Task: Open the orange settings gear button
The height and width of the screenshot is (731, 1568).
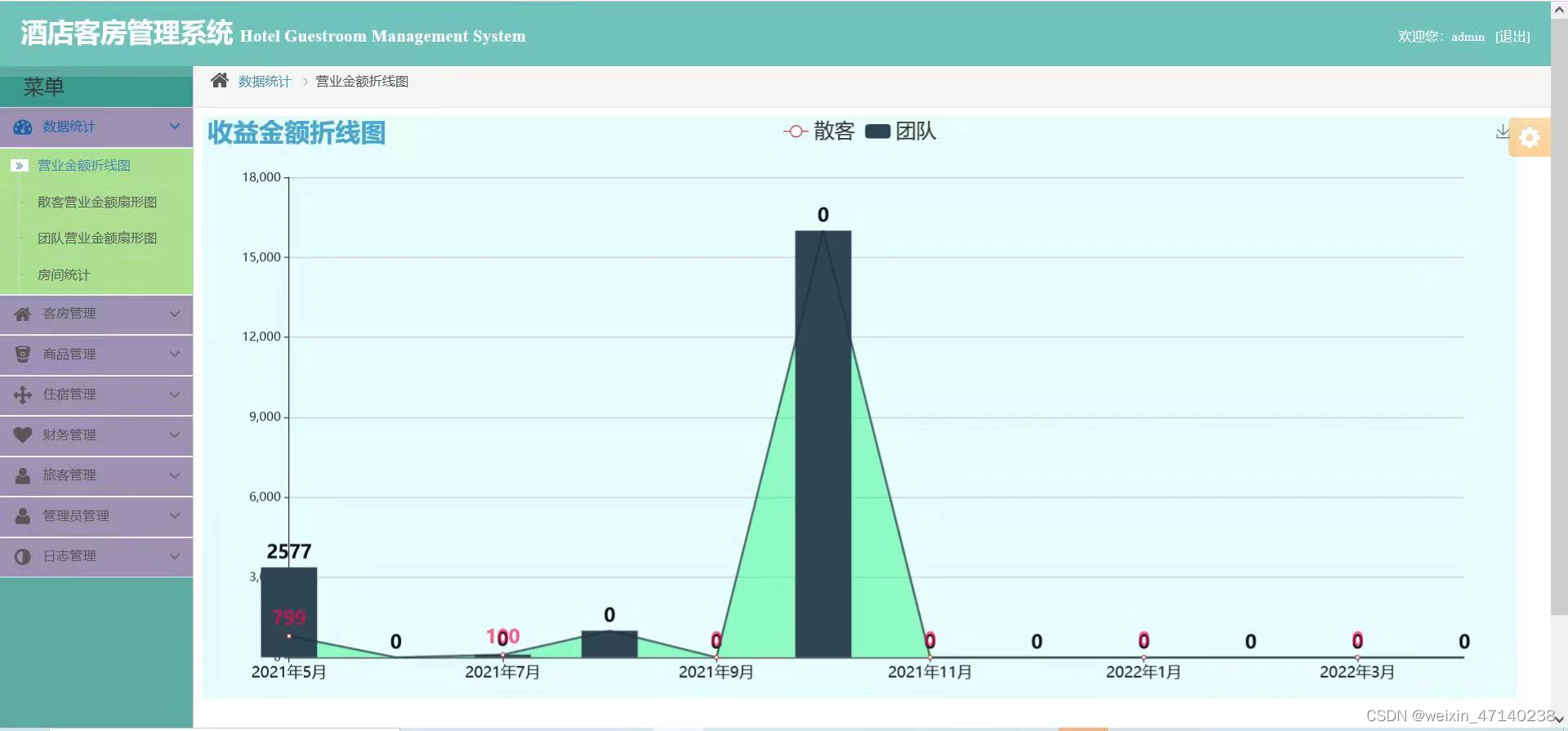Action: pyautogui.click(x=1529, y=137)
